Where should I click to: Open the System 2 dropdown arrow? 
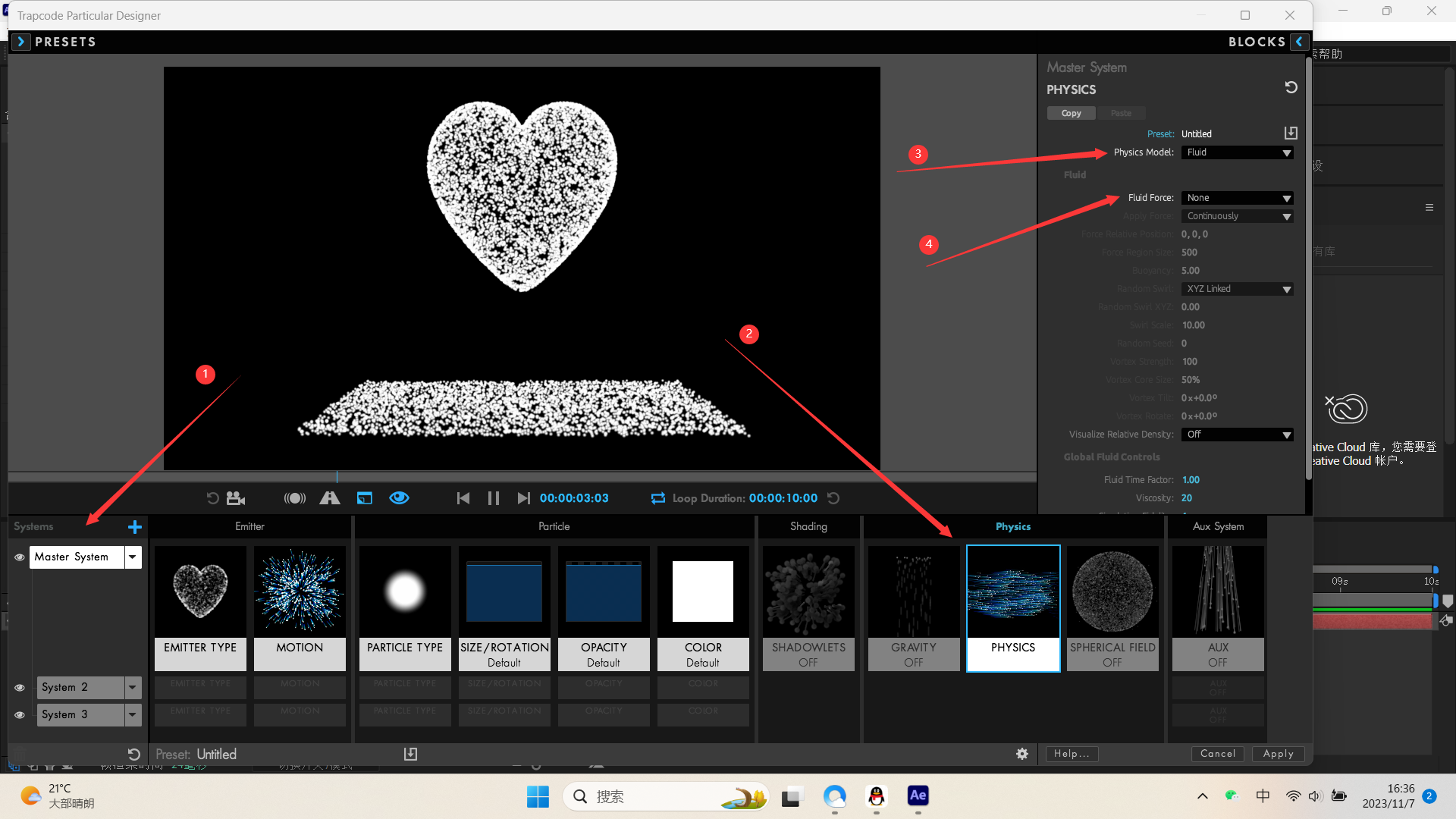133,688
